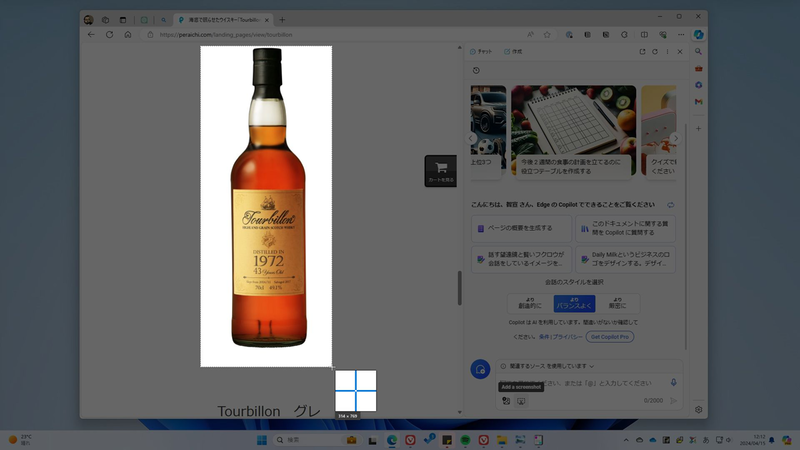This screenshot has width=800, height=450.
Task: Use the Copilot microphone input
Action: coord(673,383)
